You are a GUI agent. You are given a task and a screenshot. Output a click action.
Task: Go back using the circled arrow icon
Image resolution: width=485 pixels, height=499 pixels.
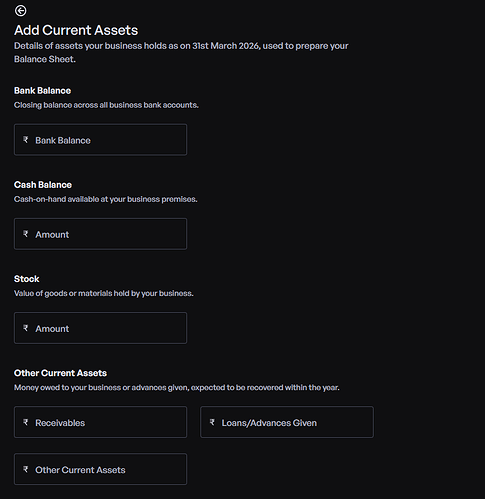point(20,11)
